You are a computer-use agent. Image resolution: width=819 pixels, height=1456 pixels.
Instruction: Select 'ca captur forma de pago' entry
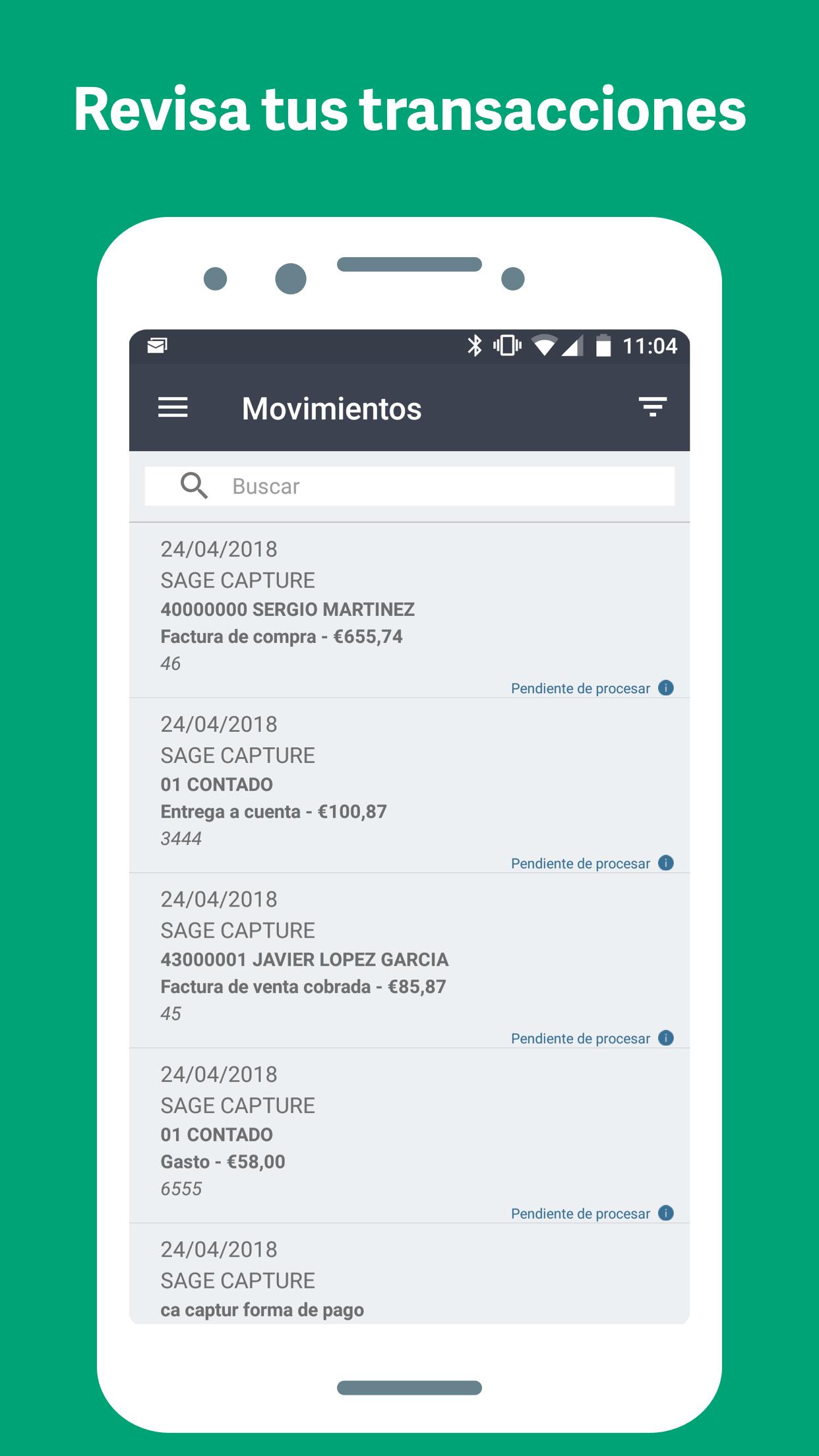tap(262, 1310)
